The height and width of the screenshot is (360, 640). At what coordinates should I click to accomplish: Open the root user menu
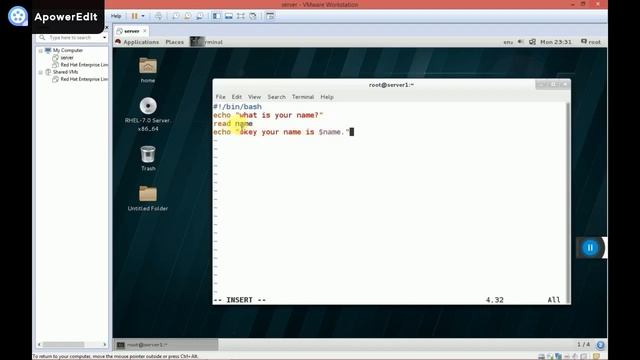[x=591, y=42]
